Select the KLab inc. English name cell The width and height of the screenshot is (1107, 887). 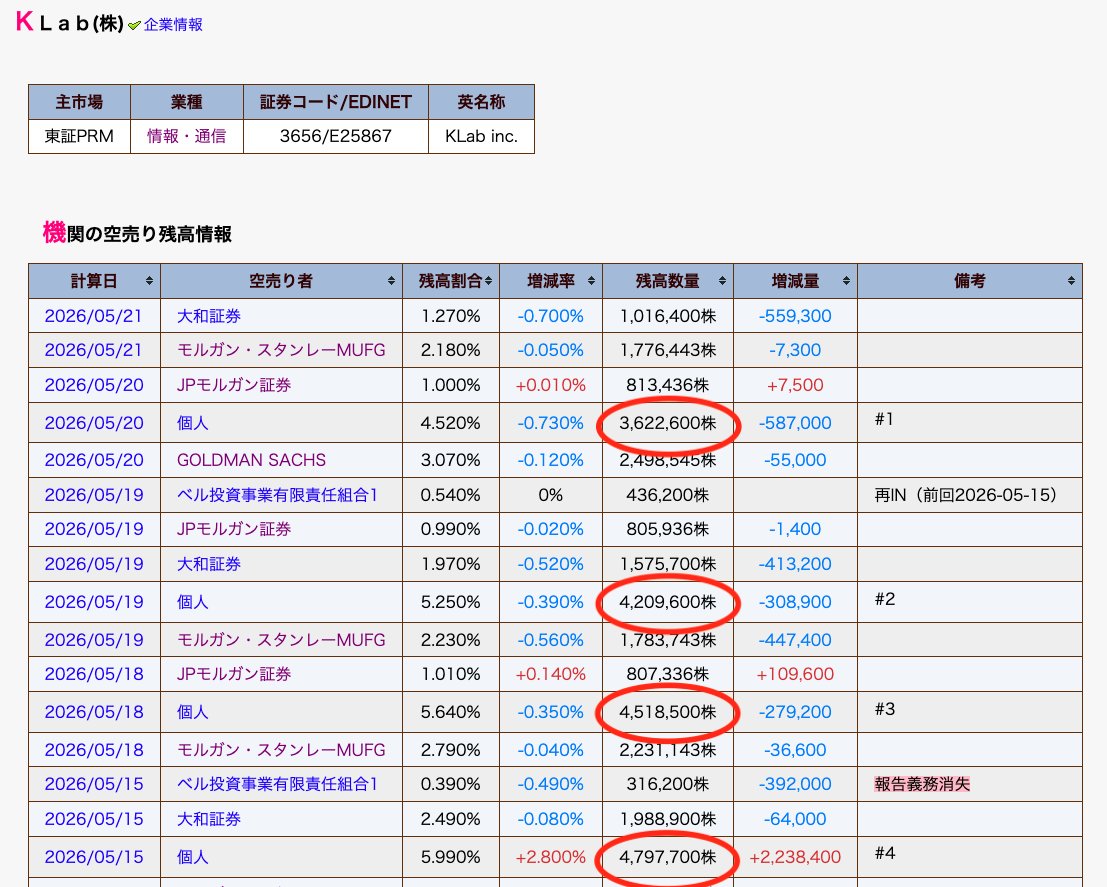pyautogui.click(x=481, y=136)
